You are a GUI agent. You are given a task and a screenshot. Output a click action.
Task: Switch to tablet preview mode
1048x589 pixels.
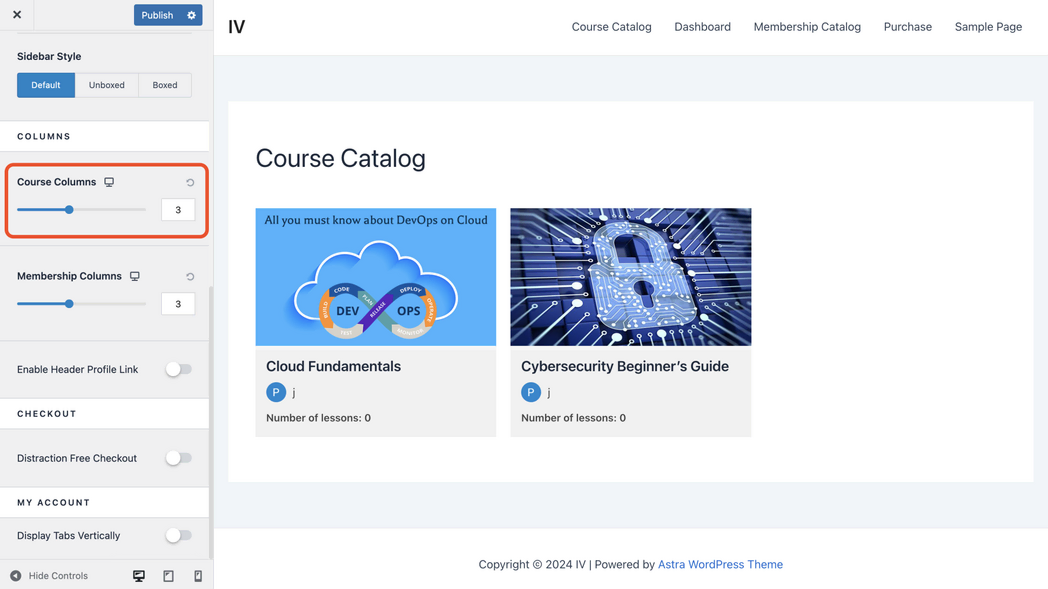point(168,576)
